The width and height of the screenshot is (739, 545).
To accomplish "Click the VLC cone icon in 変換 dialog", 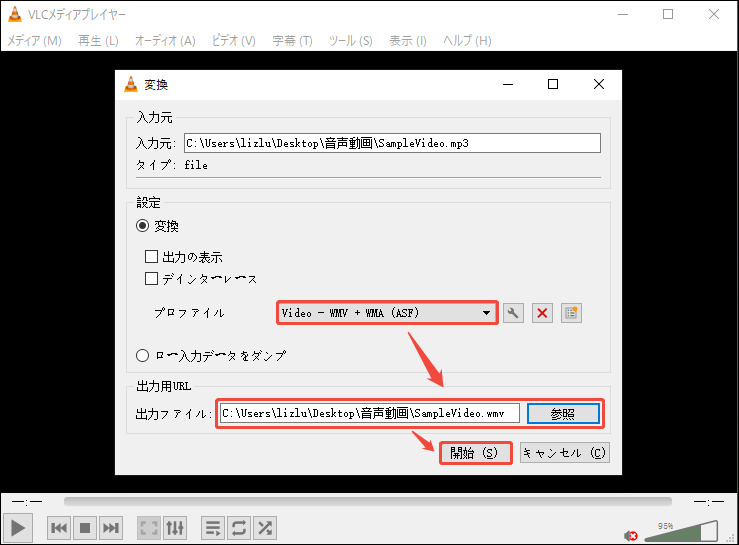I will pyautogui.click(x=131, y=84).
